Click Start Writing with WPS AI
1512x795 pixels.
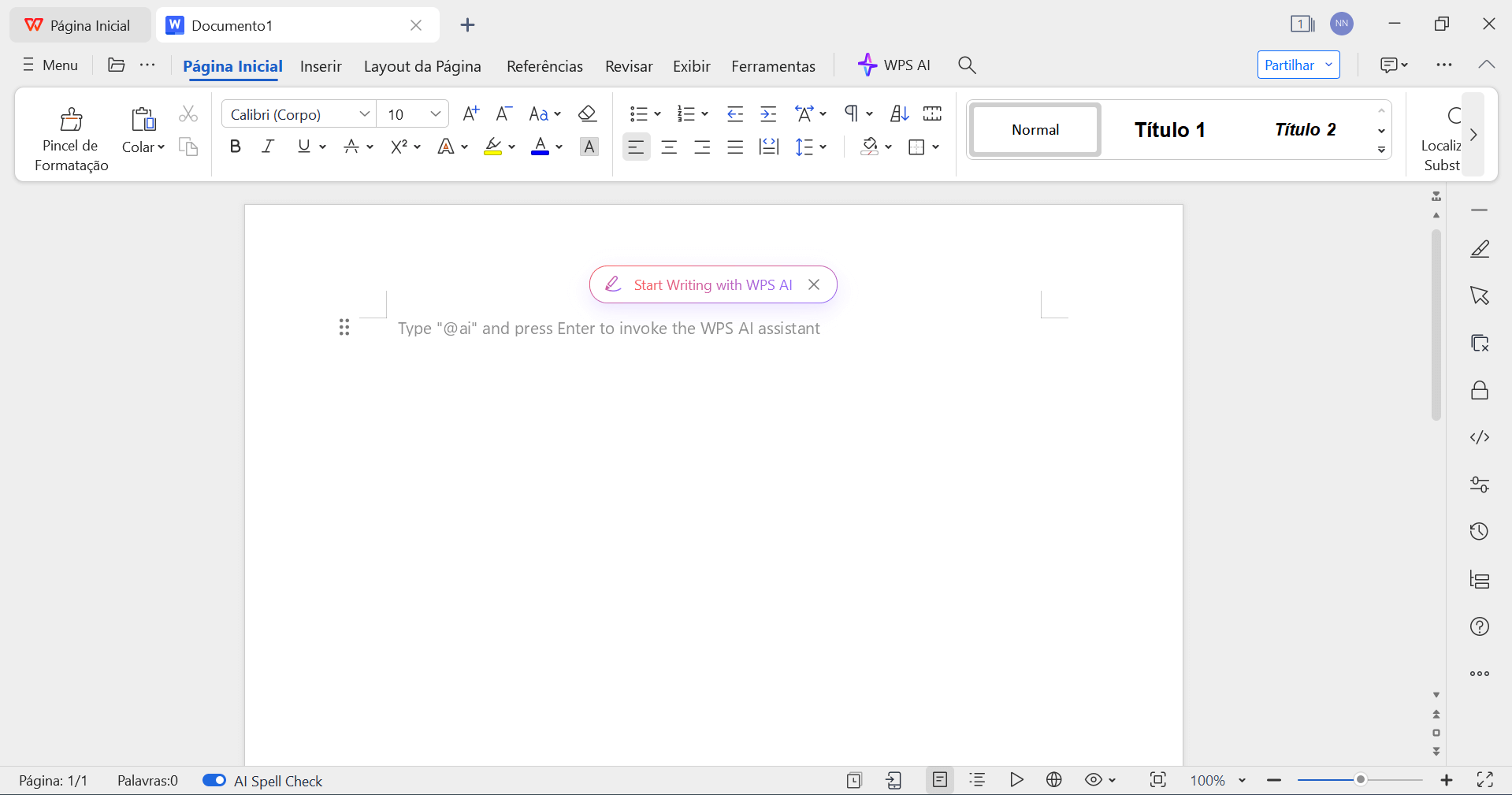point(713,284)
